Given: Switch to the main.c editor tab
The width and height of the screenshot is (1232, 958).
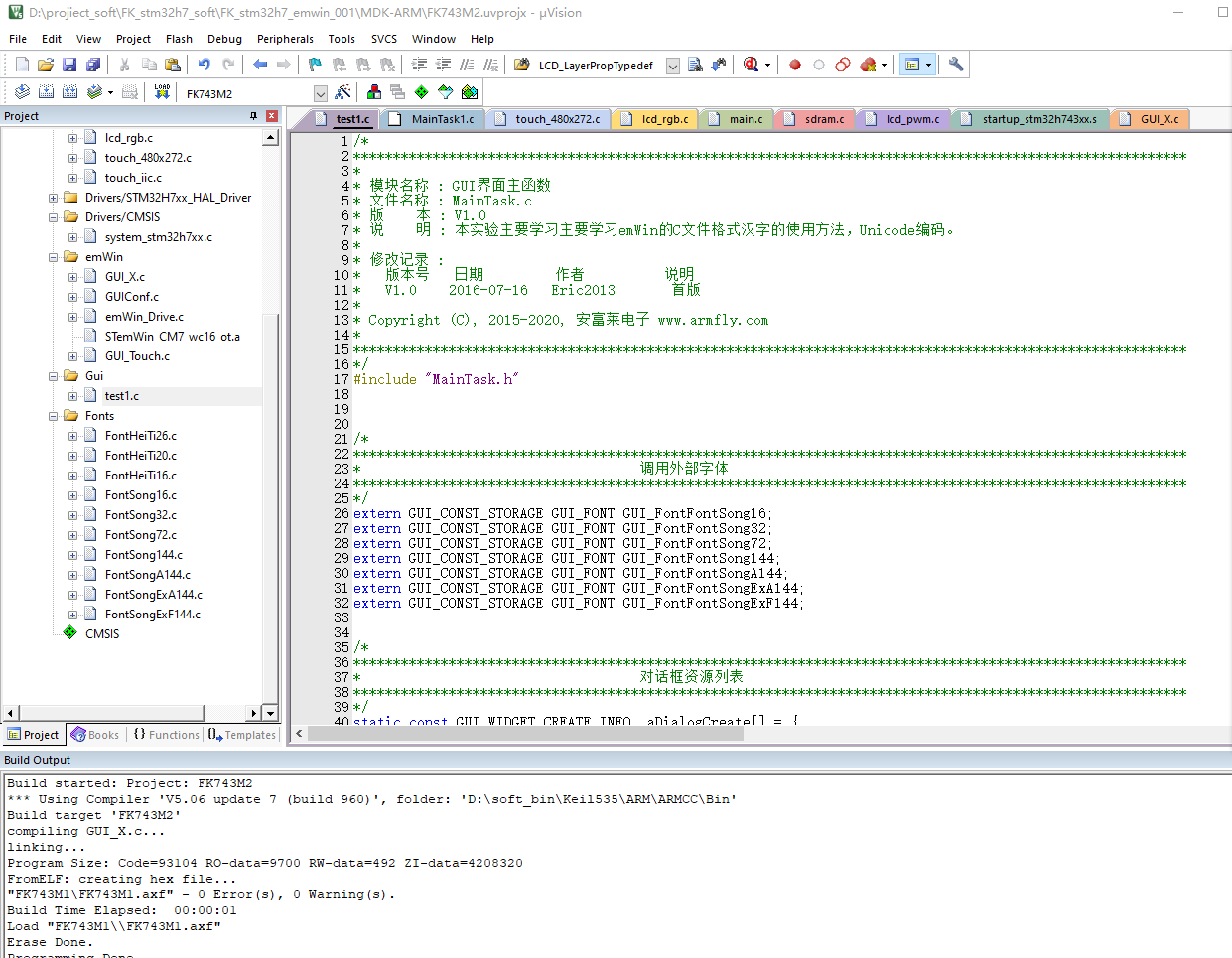Looking at the screenshot, I should point(738,119).
